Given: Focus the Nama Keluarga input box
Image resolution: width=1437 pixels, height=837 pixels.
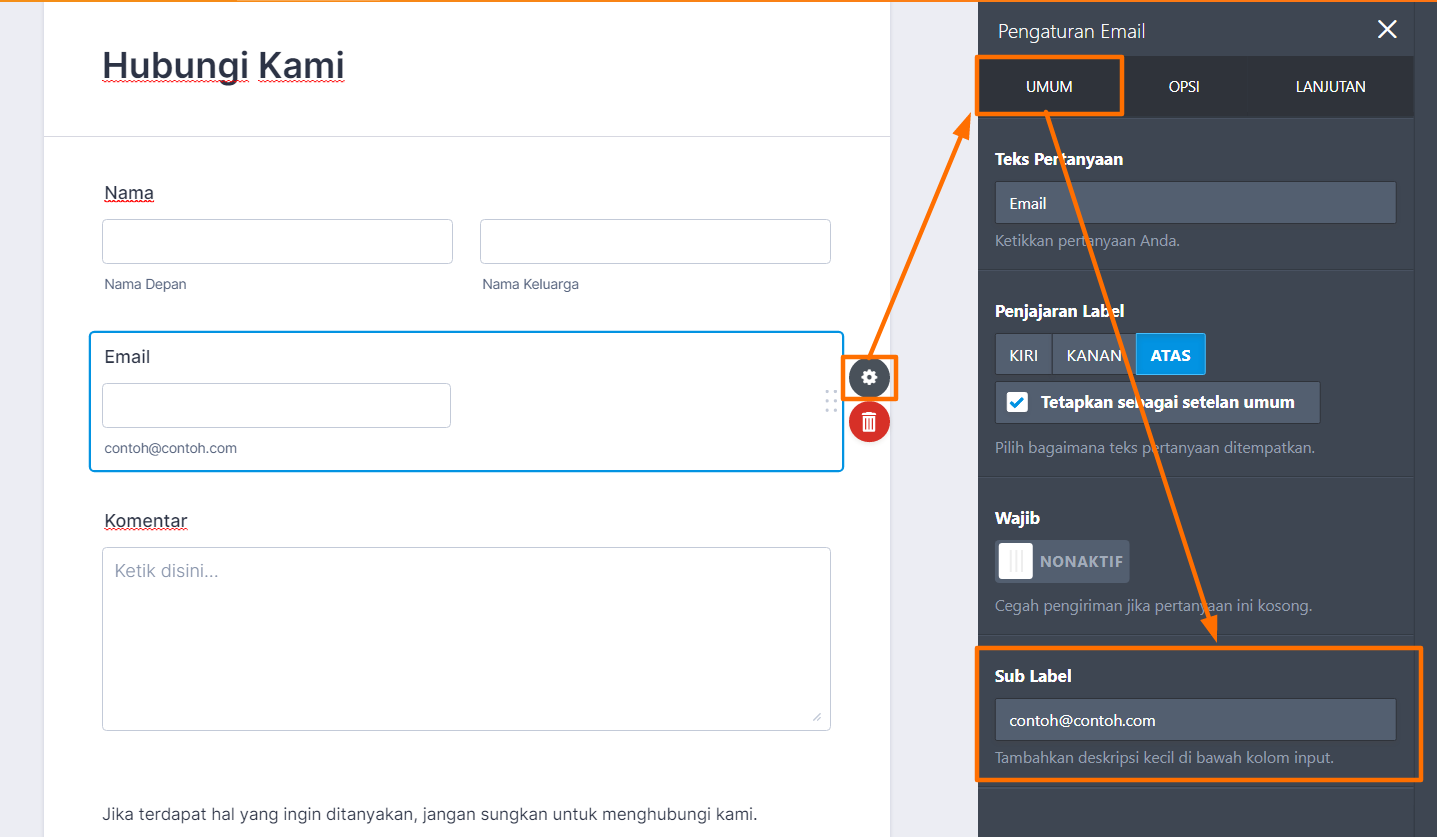Looking at the screenshot, I should [x=655, y=242].
